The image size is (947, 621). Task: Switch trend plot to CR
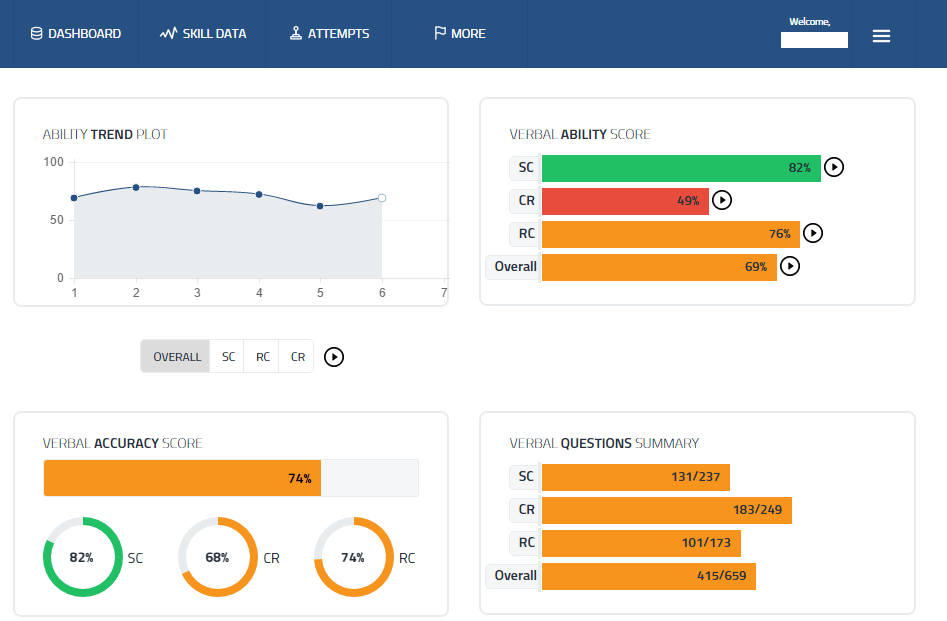tap(297, 357)
